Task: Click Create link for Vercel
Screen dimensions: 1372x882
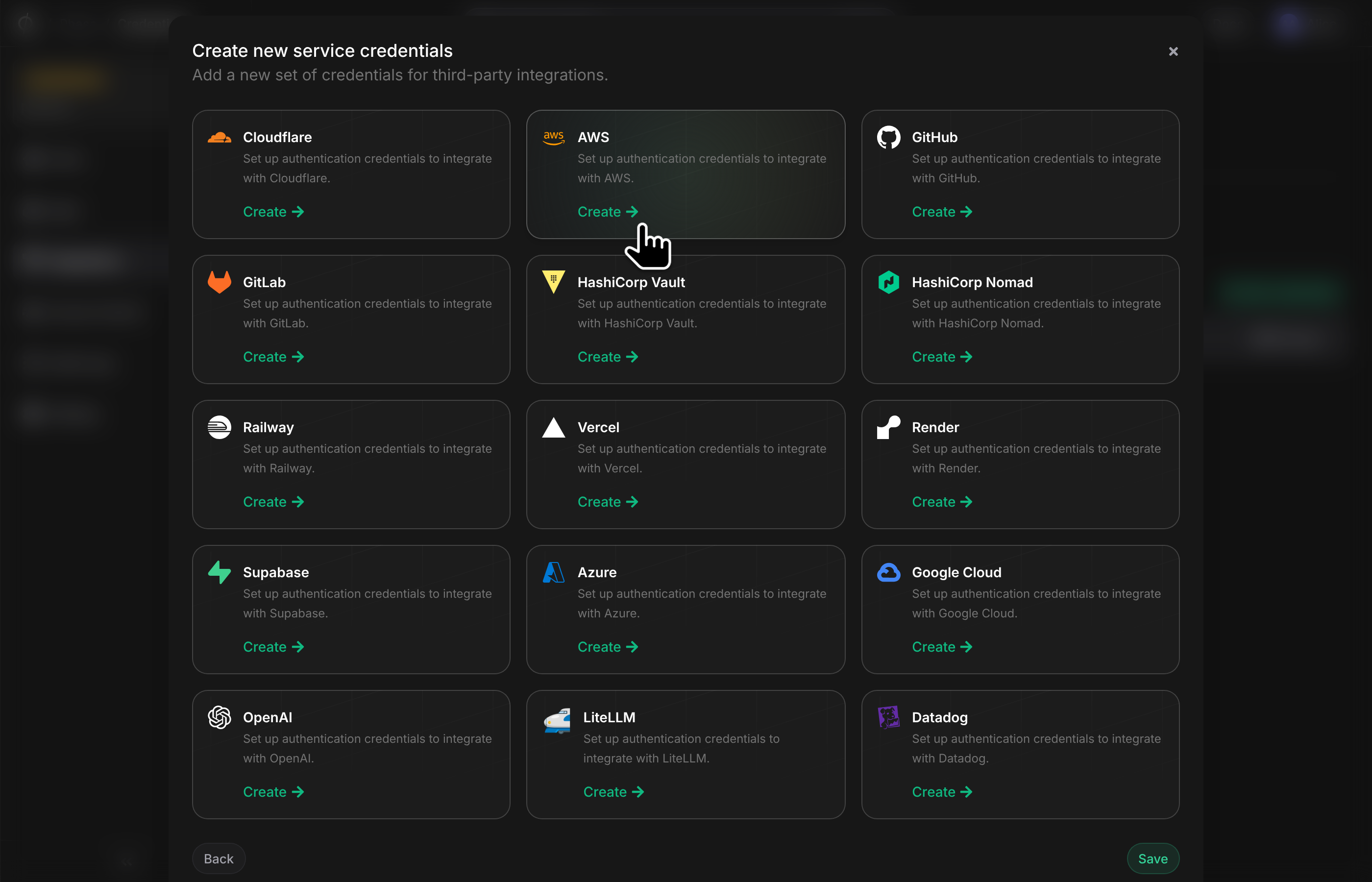Action: point(608,502)
